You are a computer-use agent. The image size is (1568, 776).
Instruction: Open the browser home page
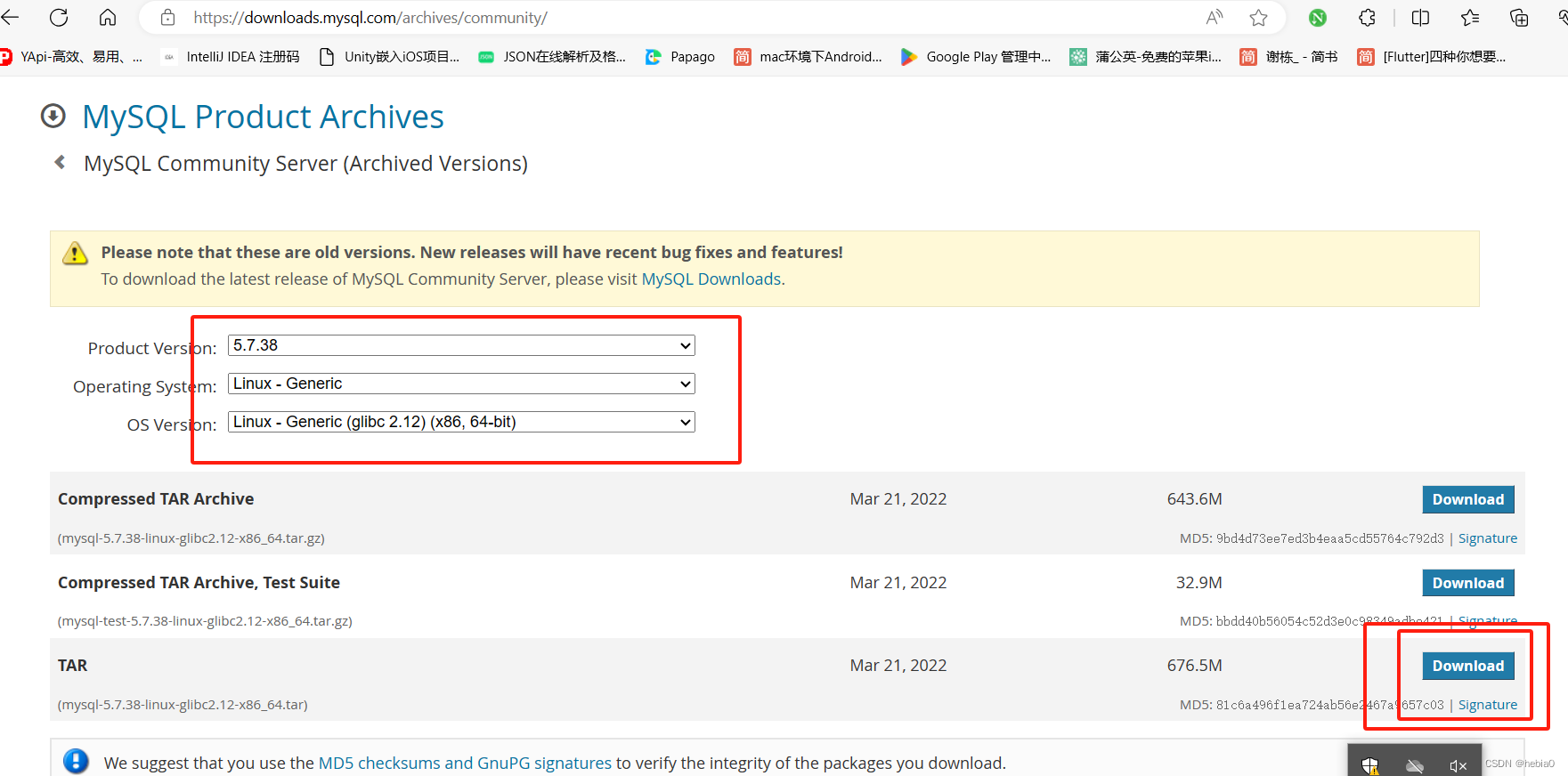click(108, 17)
